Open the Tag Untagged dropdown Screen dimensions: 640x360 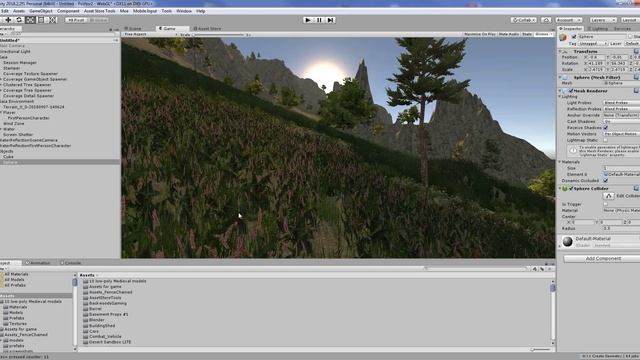point(593,43)
